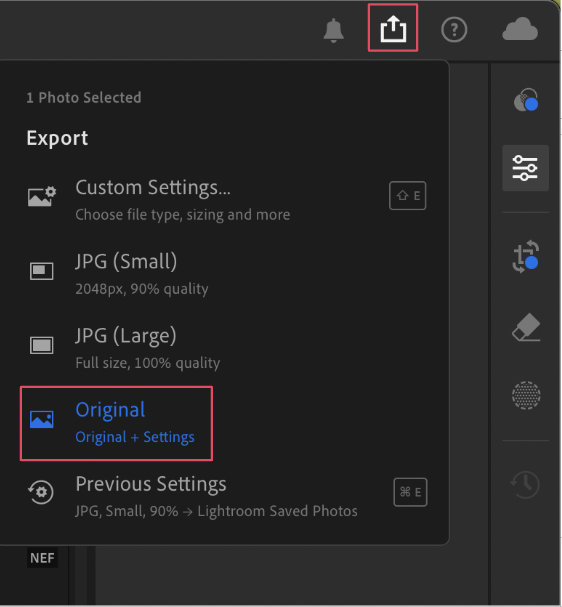Open the Masking dotted circle tool
The width and height of the screenshot is (562, 607).
[x=526, y=395]
